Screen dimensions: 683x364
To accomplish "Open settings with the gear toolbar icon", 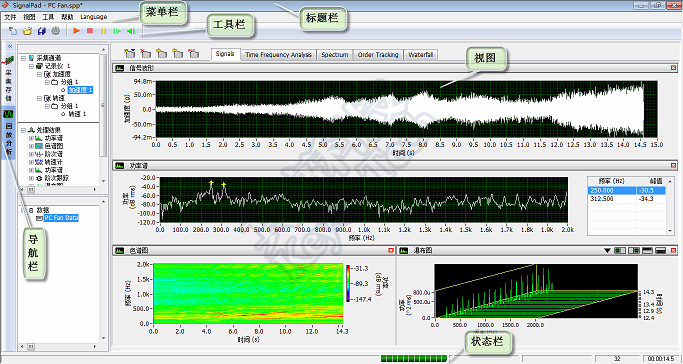I will coord(56,31).
